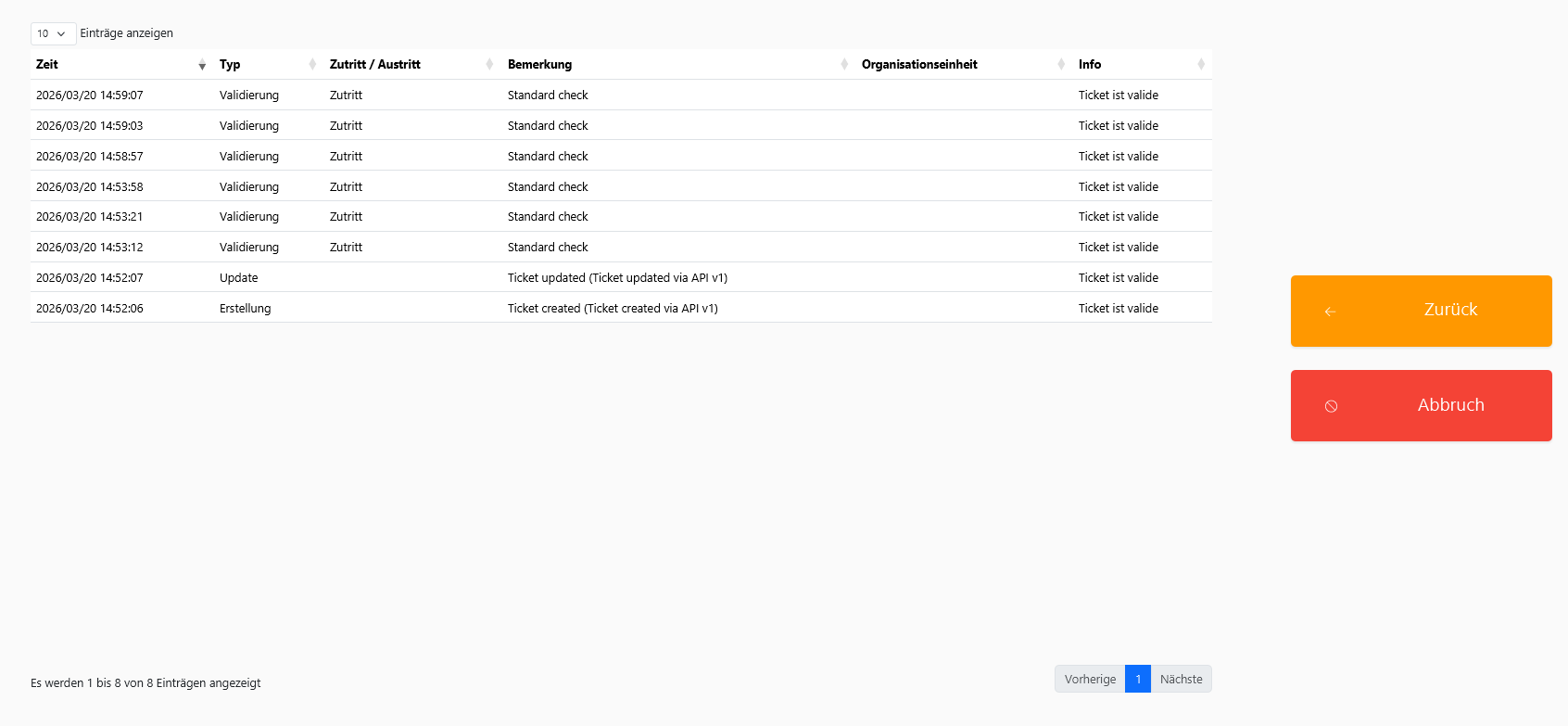Go to the Nächste page
1568x726 pixels.
(x=1181, y=679)
